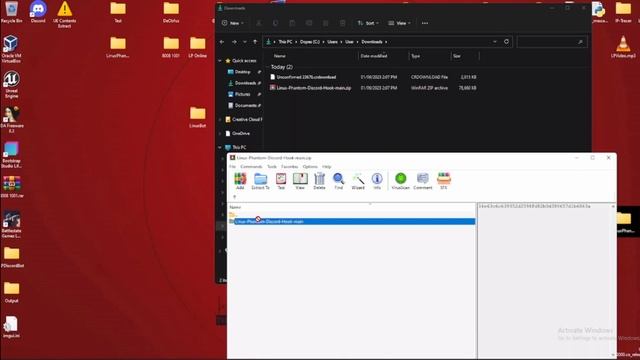Viewport: 640px width, 360px height.
Task: Select the UE Contents Extract warning icon
Action: click(x=64, y=14)
